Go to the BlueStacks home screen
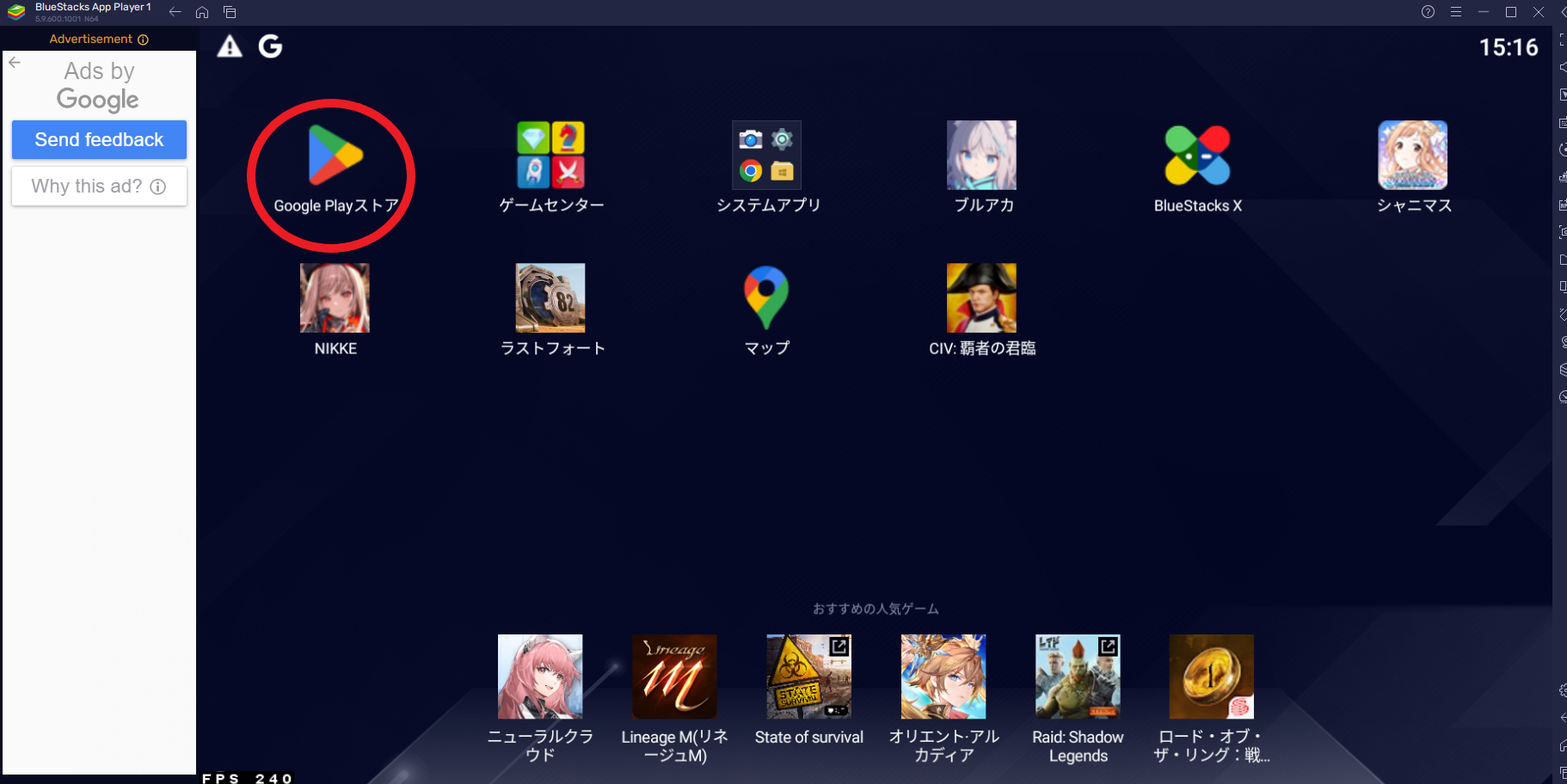 click(202, 12)
